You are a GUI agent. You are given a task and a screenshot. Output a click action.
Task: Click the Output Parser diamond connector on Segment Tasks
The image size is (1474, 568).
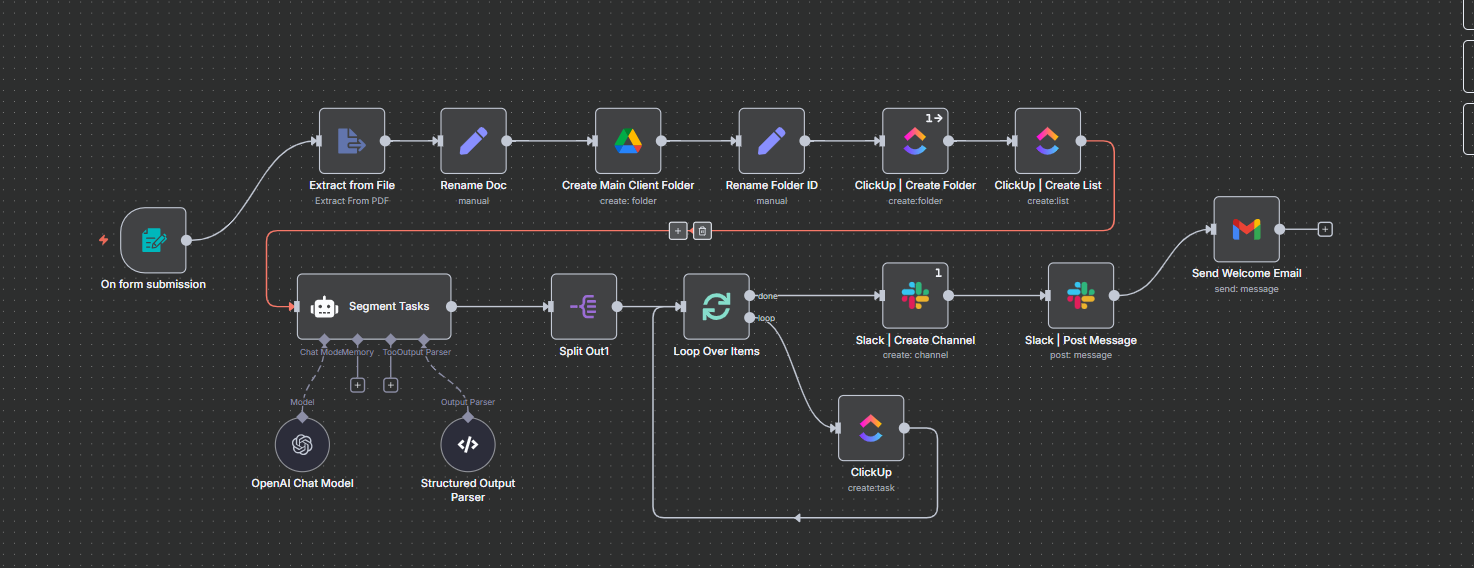424,340
